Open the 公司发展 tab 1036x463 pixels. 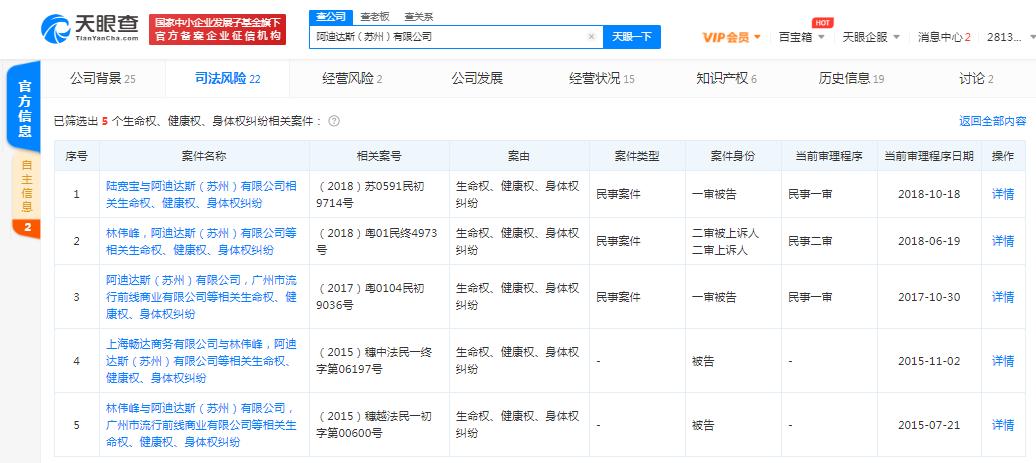pos(477,79)
